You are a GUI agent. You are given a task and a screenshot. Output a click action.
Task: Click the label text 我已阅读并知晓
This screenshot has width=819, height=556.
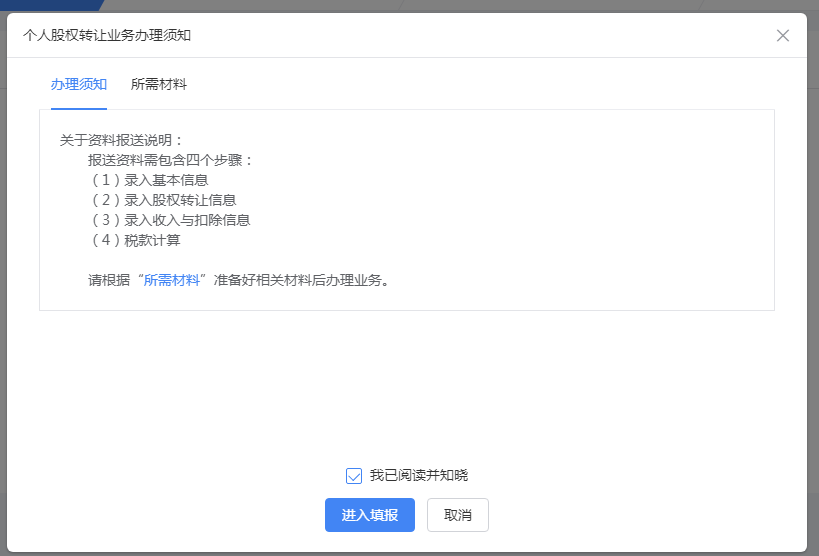point(419,476)
